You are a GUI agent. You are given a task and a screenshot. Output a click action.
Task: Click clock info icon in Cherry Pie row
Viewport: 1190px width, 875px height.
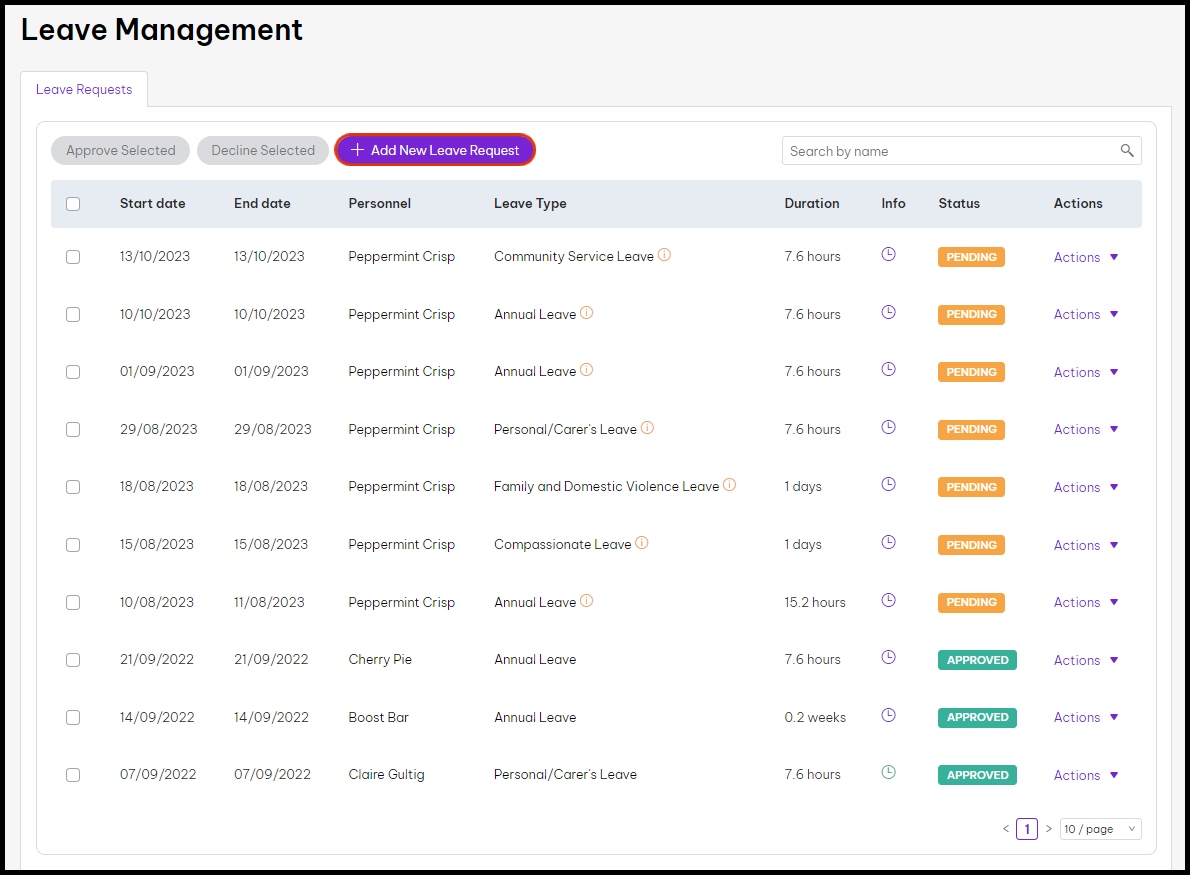pyautogui.click(x=888, y=658)
